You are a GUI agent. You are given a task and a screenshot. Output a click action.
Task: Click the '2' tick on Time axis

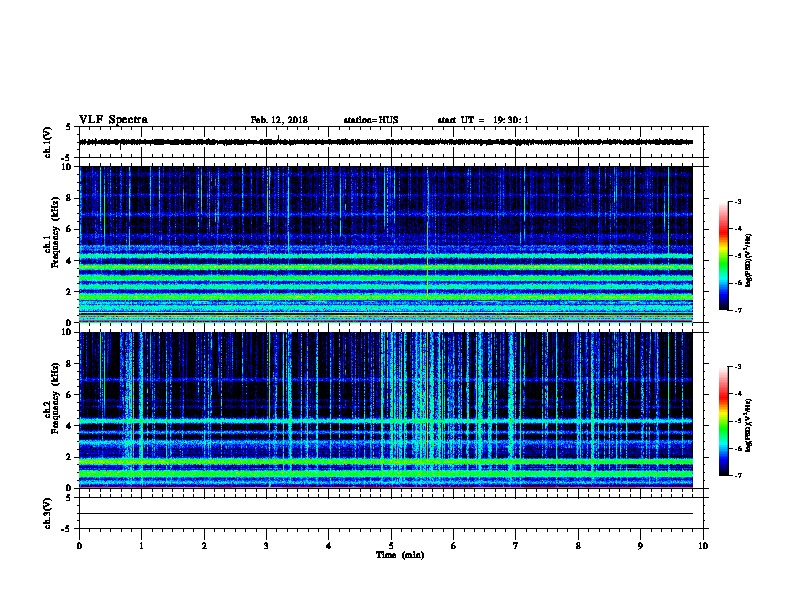tap(204, 546)
